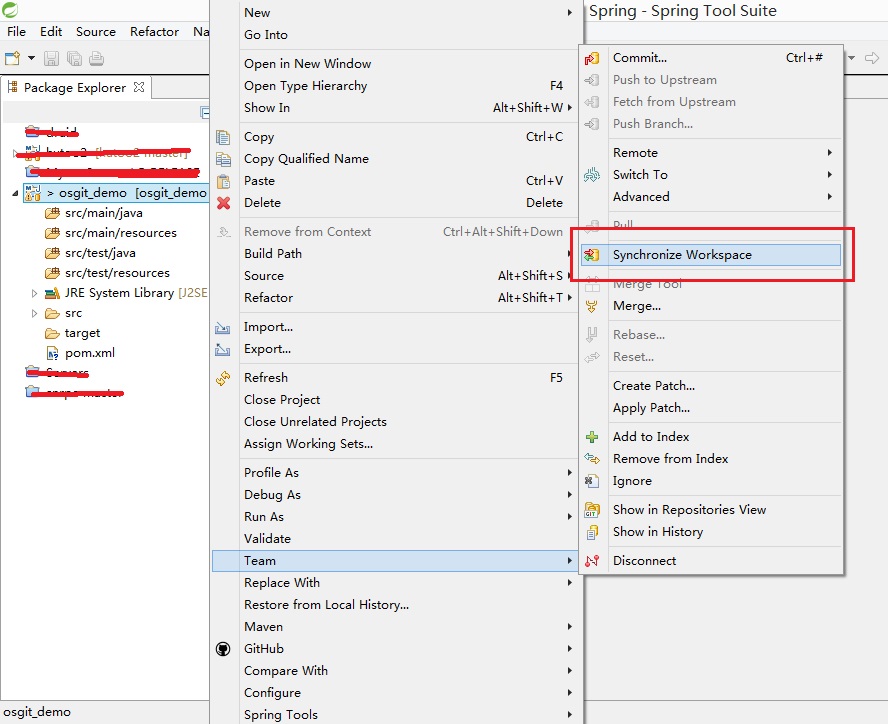
Task: Click the Copy icon in context menu
Action: 223,137
